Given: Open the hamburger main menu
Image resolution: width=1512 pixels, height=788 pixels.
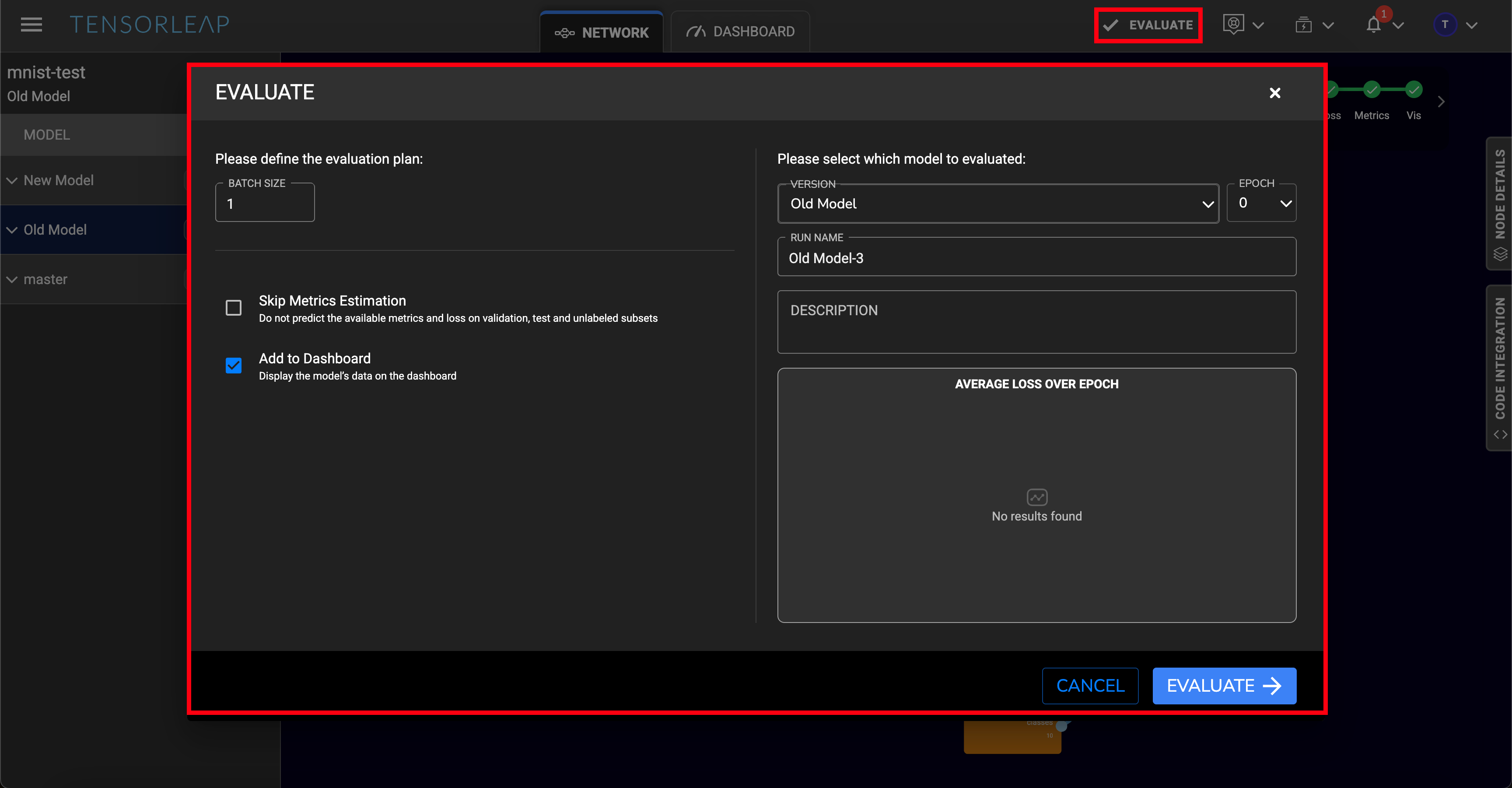Looking at the screenshot, I should (x=31, y=25).
